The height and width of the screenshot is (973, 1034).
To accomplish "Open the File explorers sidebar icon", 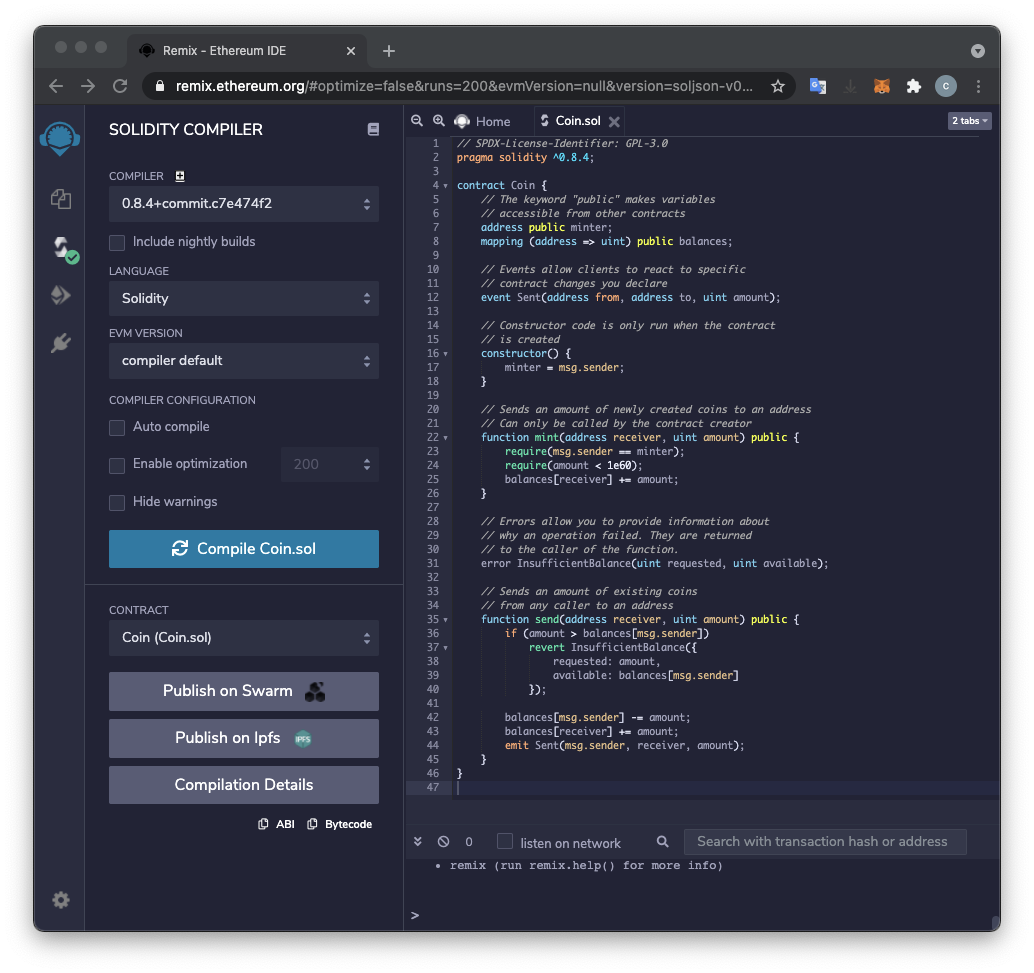I will 61,198.
